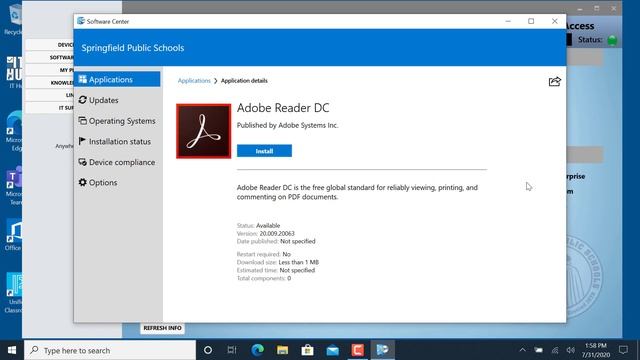Click the battery icon in system tray

point(539,350)
